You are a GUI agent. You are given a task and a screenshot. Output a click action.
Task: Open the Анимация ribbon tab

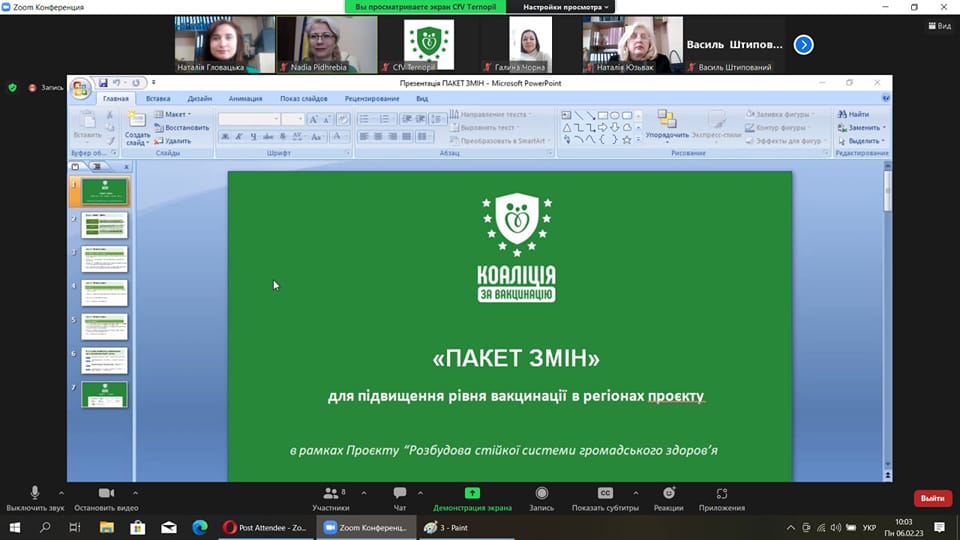246,98
